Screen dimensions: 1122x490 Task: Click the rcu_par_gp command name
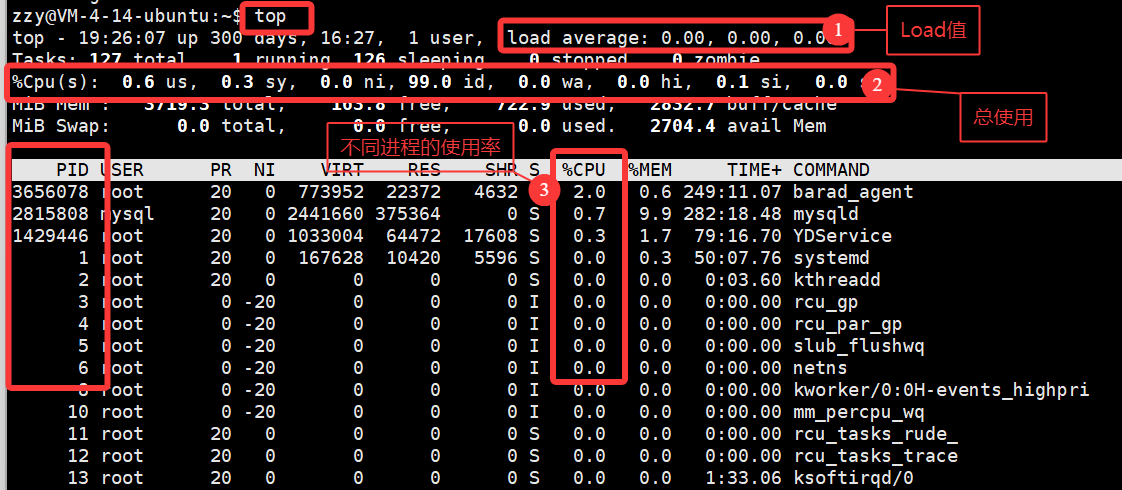848,325
